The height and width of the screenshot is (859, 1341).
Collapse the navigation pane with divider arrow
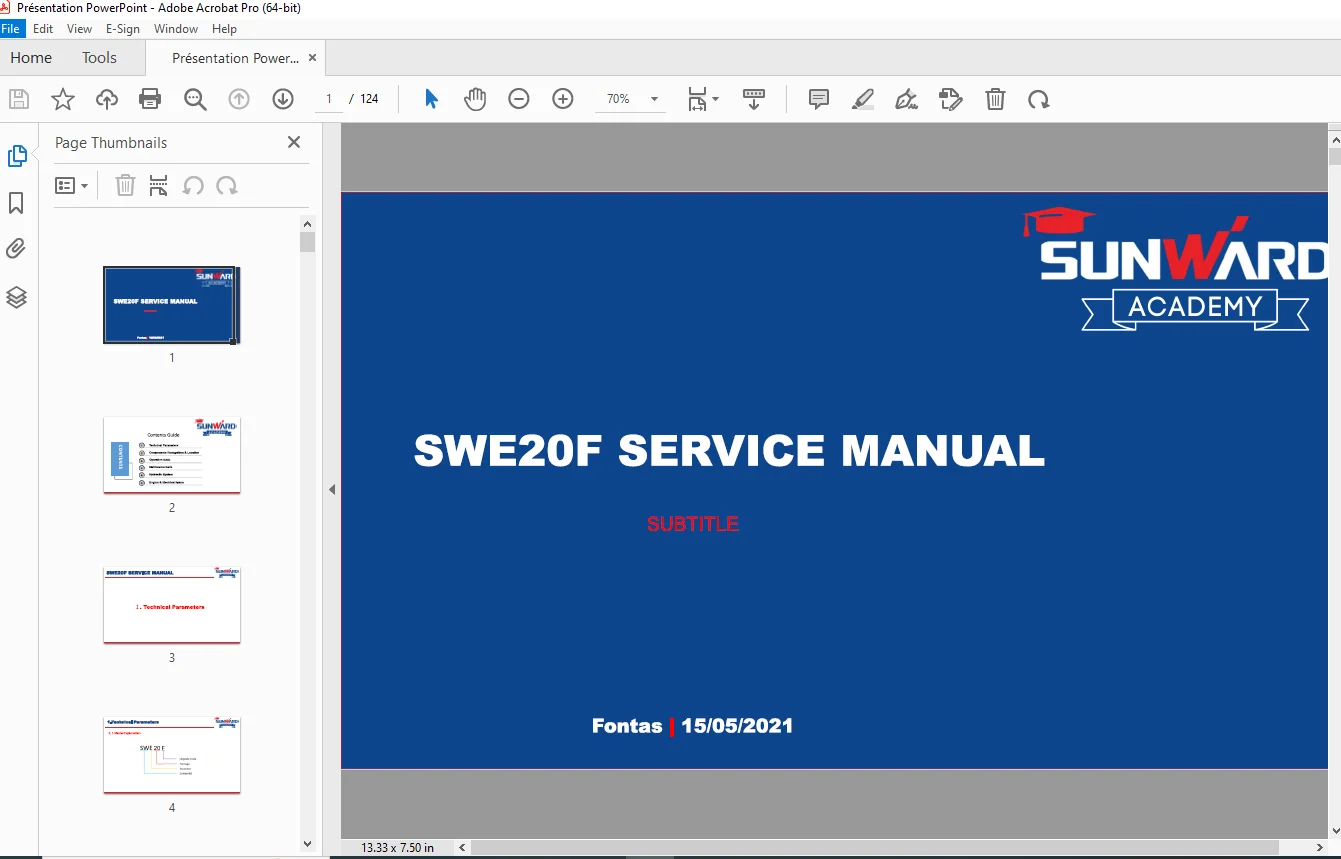[332, 489]
